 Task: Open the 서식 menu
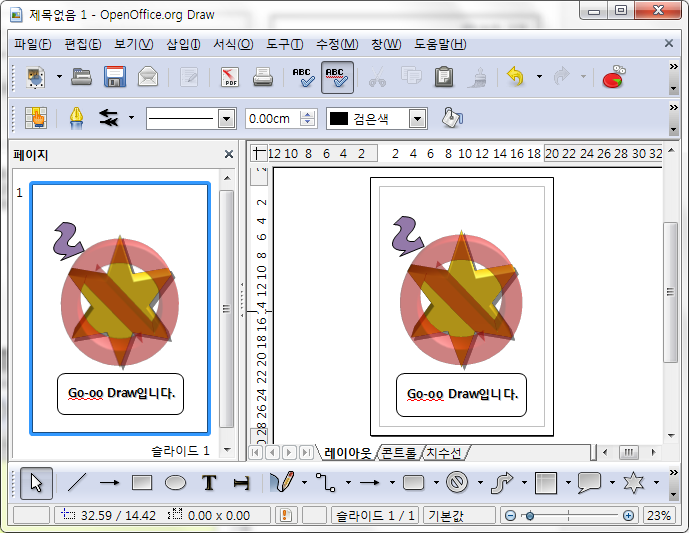[233, 44]
